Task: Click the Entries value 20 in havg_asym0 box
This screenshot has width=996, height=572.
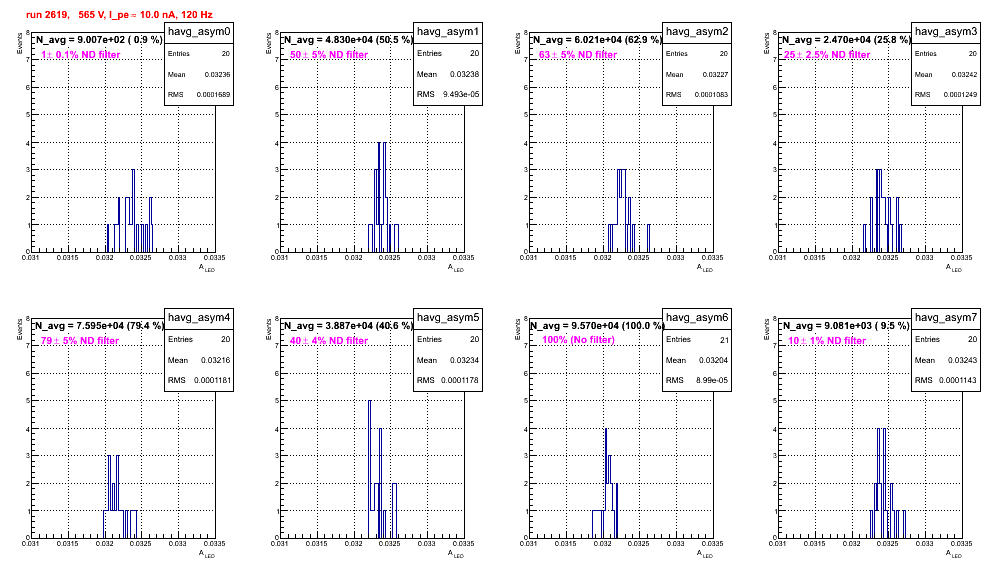Action: point(226,54)
